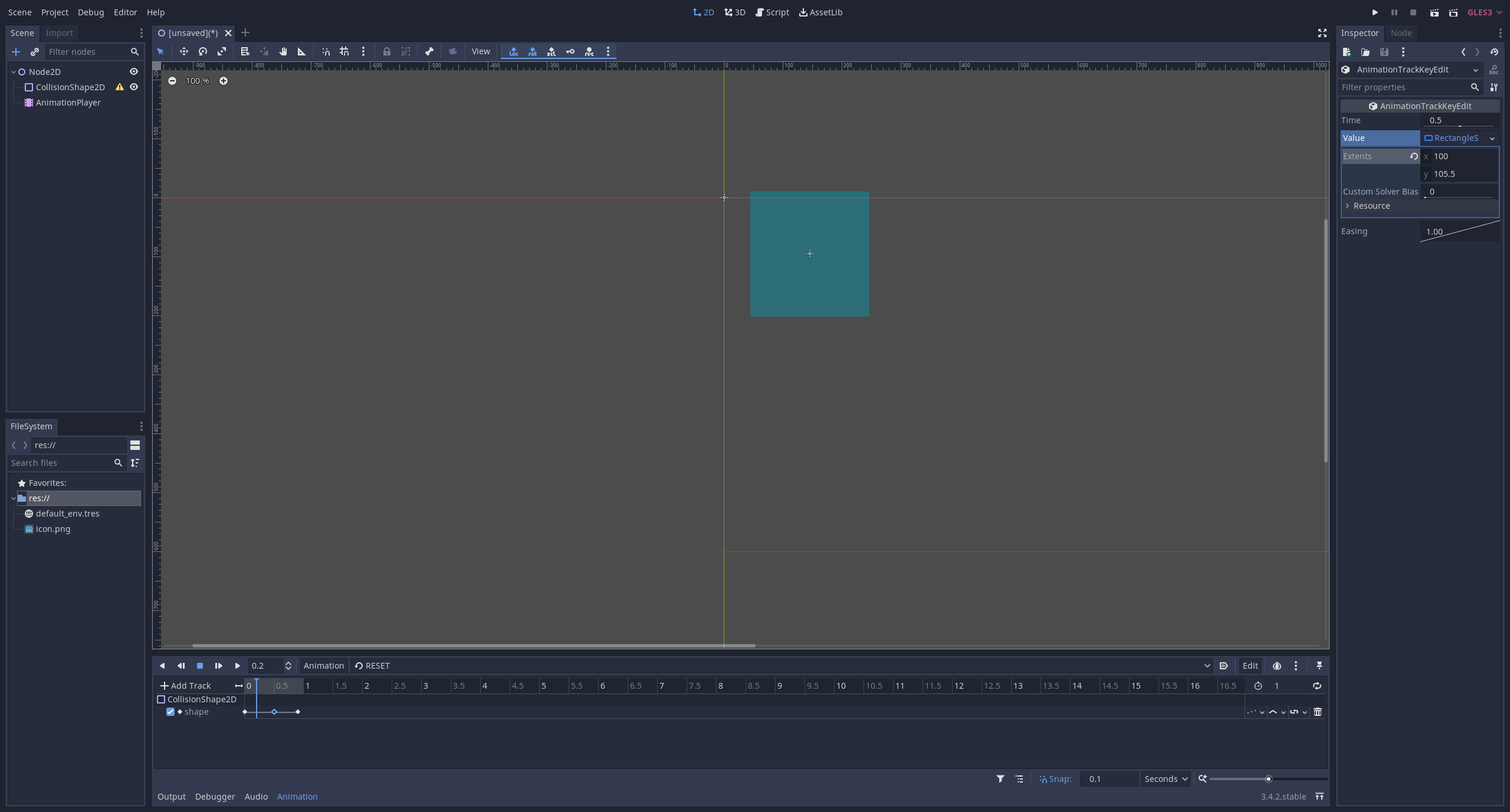Select the Move tool in the canvas toolbar

tap(184, 51)
